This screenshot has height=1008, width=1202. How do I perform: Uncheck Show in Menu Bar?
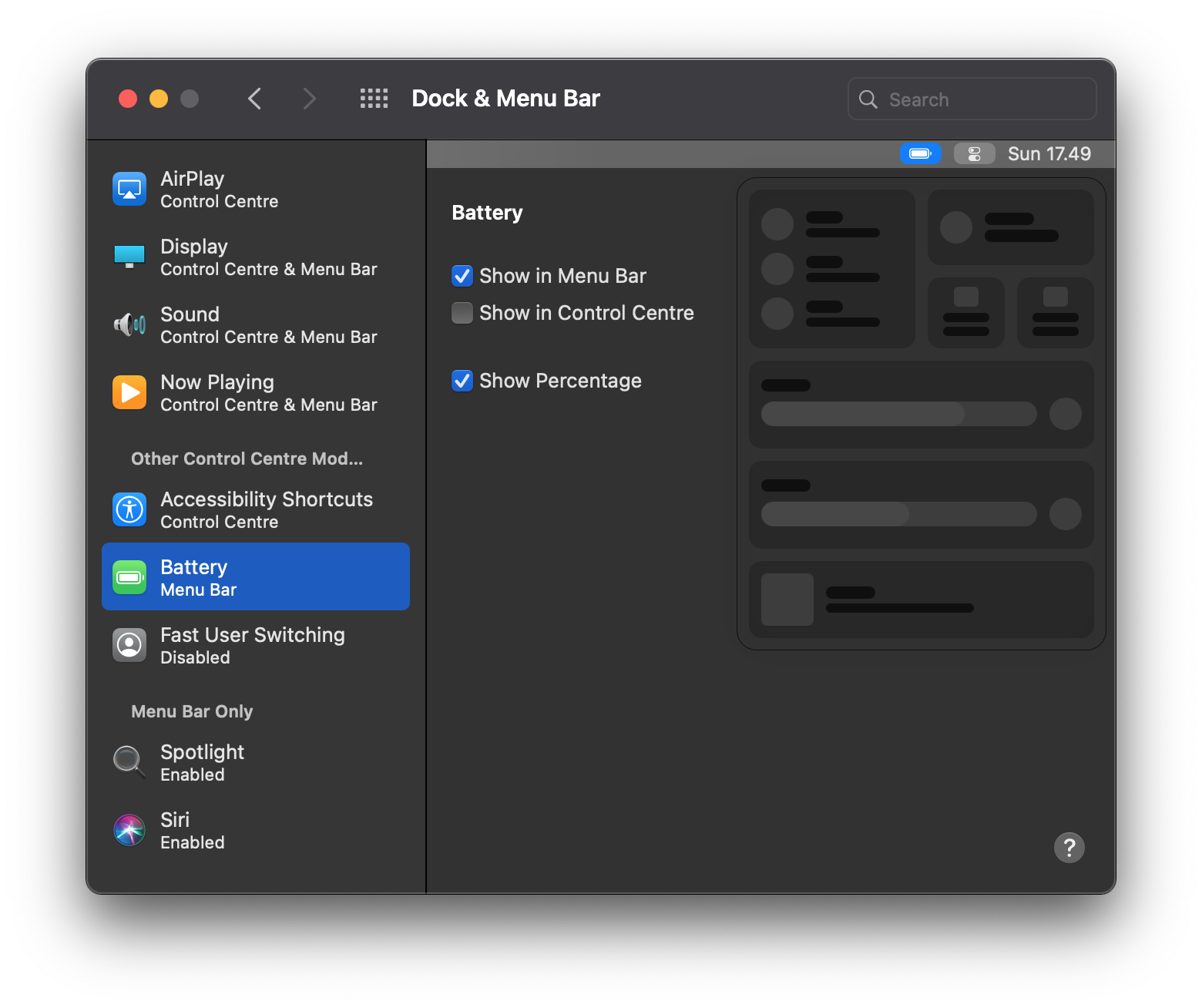coord(462,276)
